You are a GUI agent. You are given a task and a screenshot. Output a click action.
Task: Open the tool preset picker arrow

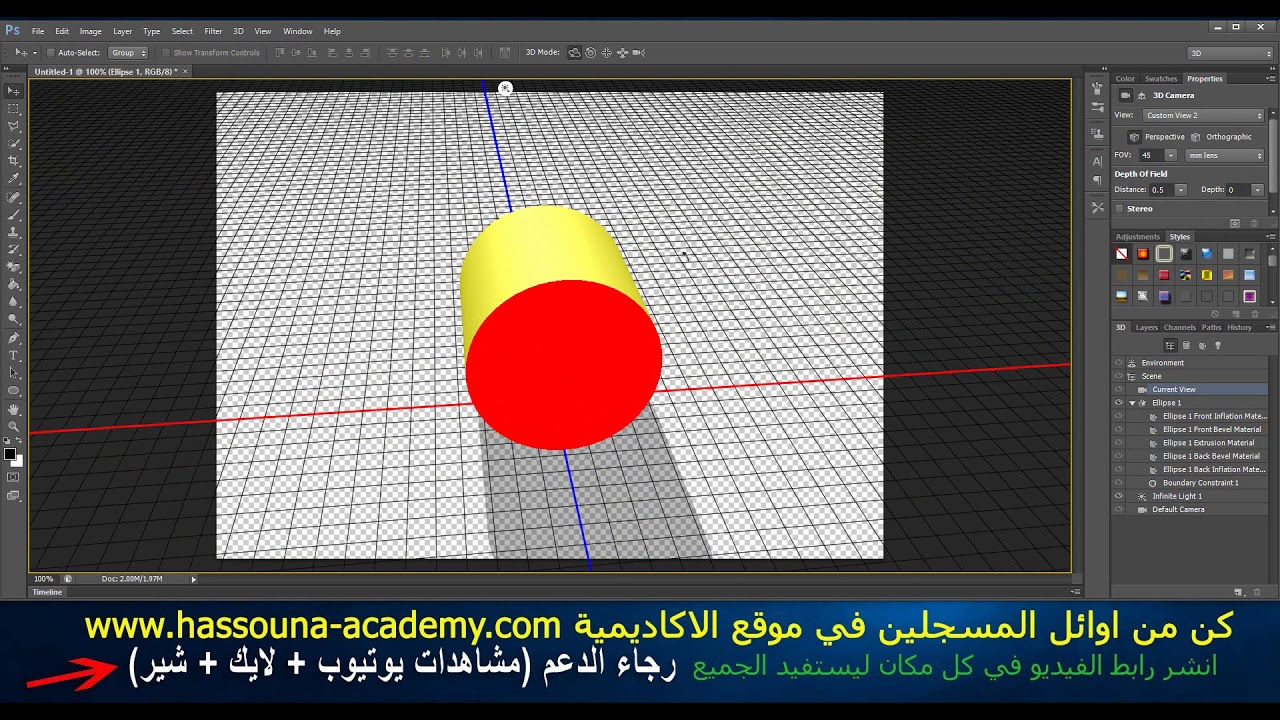tap(34, 52)
